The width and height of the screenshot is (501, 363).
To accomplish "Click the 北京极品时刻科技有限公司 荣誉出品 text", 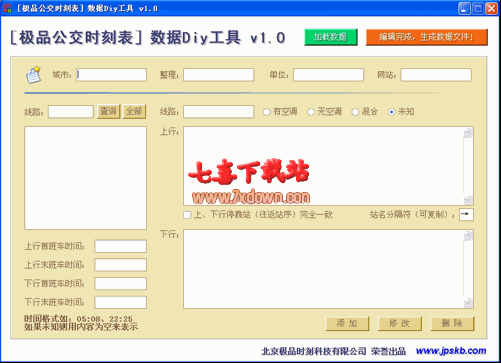I will tap(334, 351).
